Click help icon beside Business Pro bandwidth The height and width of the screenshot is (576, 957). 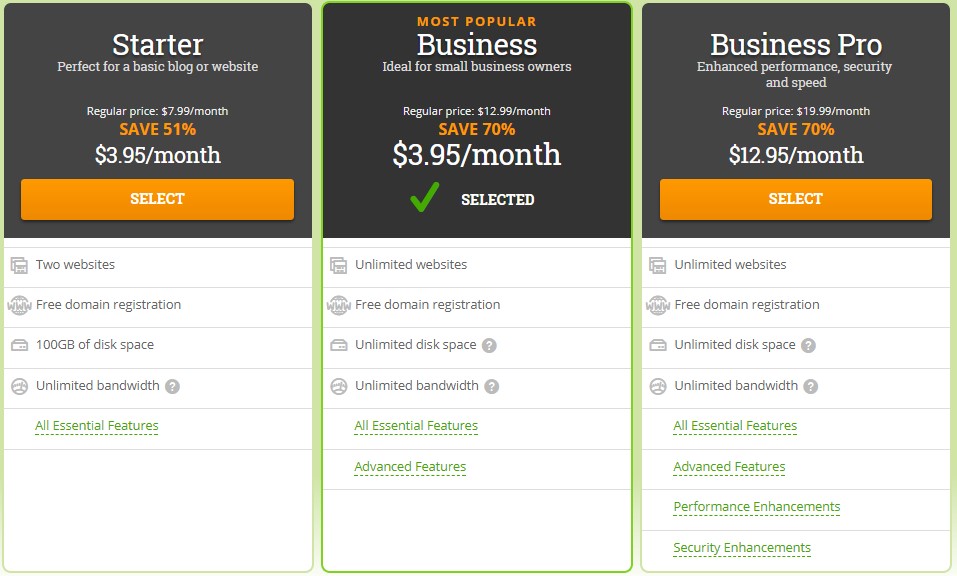[811, 386]
